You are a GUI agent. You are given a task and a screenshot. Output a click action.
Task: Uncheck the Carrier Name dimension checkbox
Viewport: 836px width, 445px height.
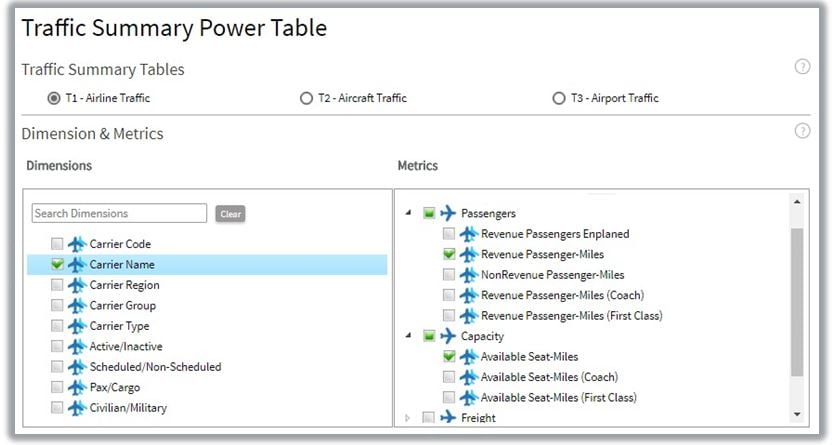pos(57,265)
